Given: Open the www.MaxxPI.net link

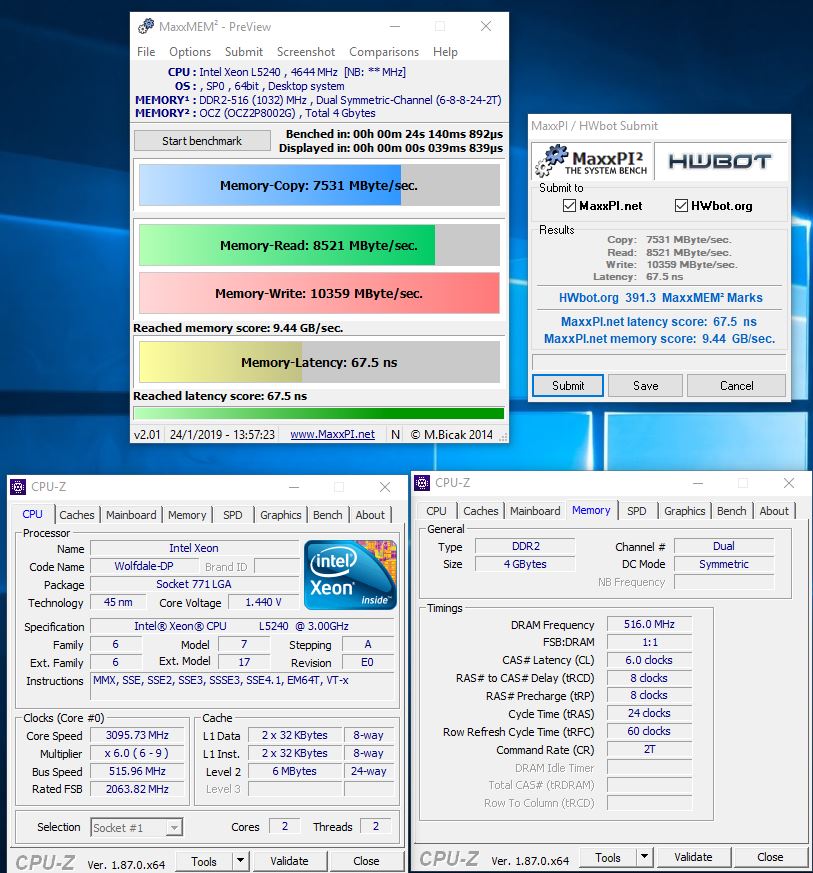Looking at the screenshot, I should 332,434.
